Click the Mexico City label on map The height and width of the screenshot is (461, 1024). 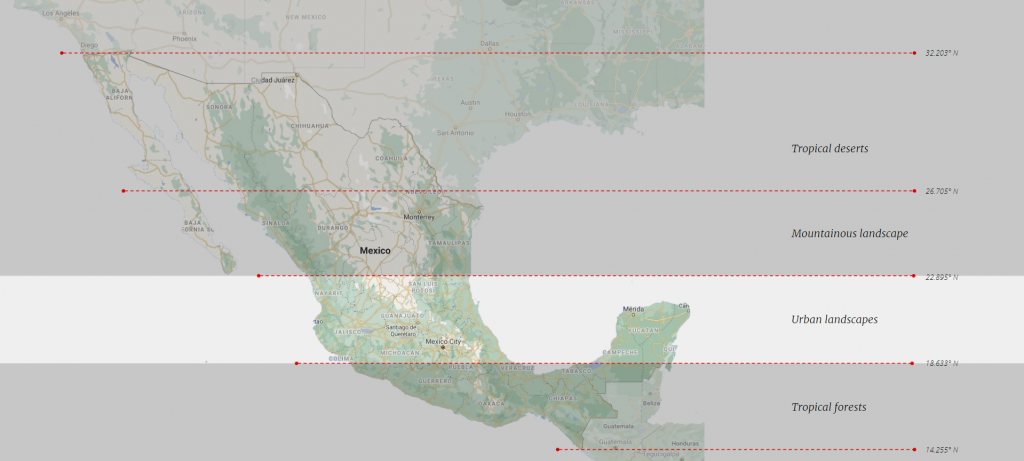pyautogui.click(x=443, y=341)
